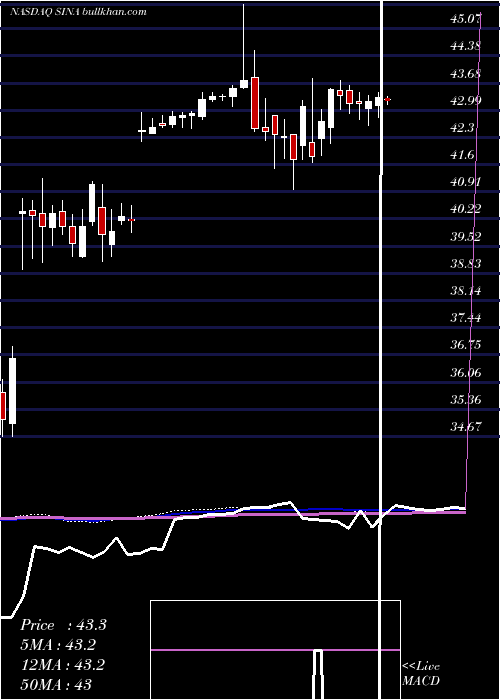This screenshot has height=700, width=500.
Task: Select the 39.52 price axis label
Action: pyautogui.click(x=466, y=237)
